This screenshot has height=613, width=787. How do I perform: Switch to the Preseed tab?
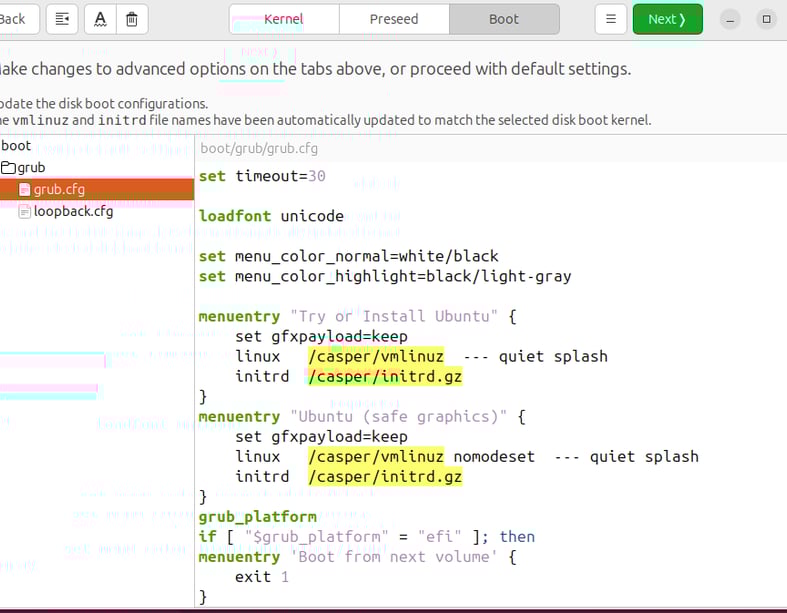[394, 19]
